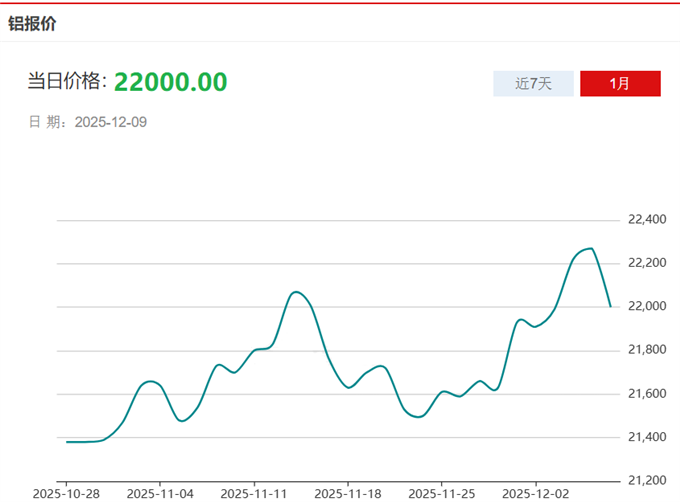This screenshot has width=680, height=502.
Task: Select the red 1月 range tab
Action: coord(620,84)
